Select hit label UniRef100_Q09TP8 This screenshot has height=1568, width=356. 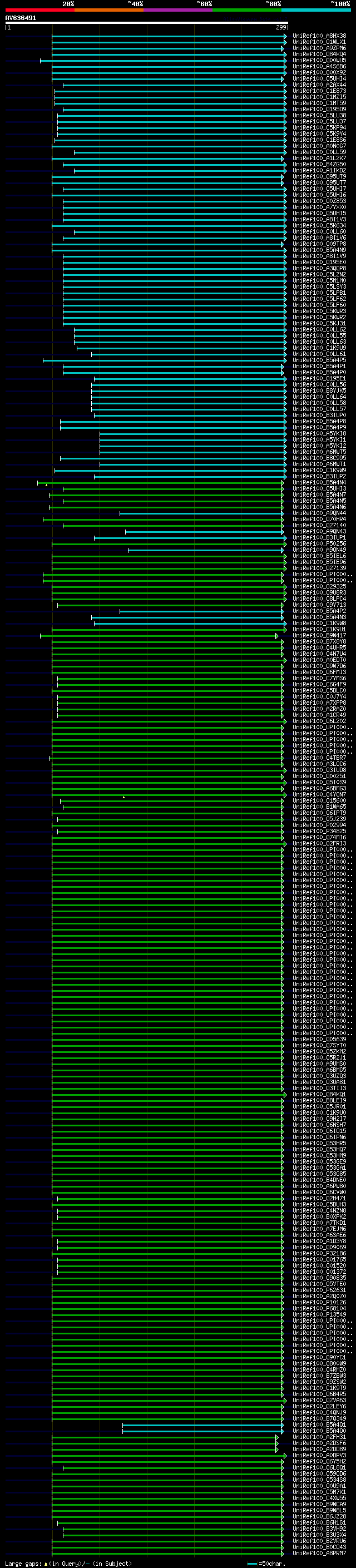coord(319,244)
